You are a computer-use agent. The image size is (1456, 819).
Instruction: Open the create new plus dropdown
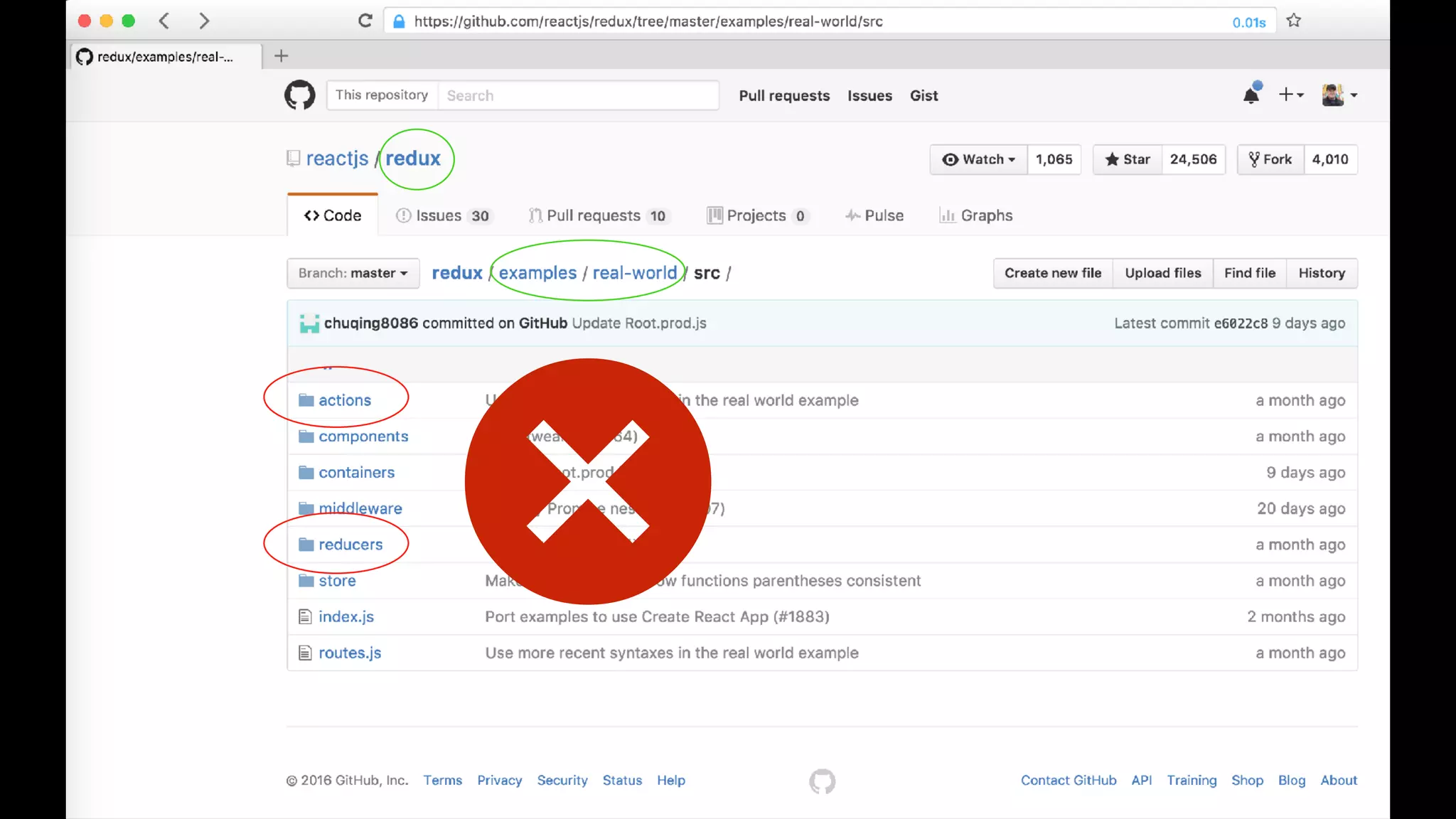click(1290, 95)
